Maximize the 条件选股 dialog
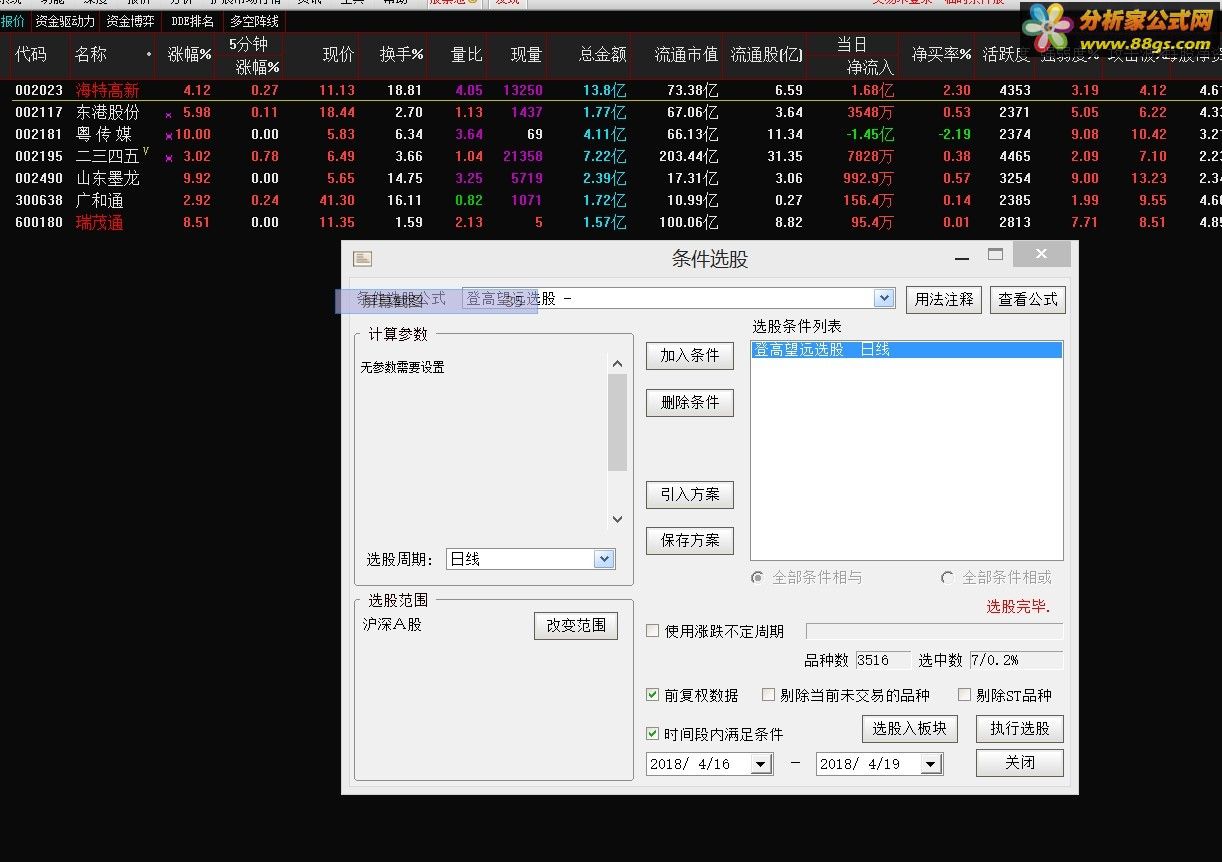1222x862 pixels. coord(995,255)
